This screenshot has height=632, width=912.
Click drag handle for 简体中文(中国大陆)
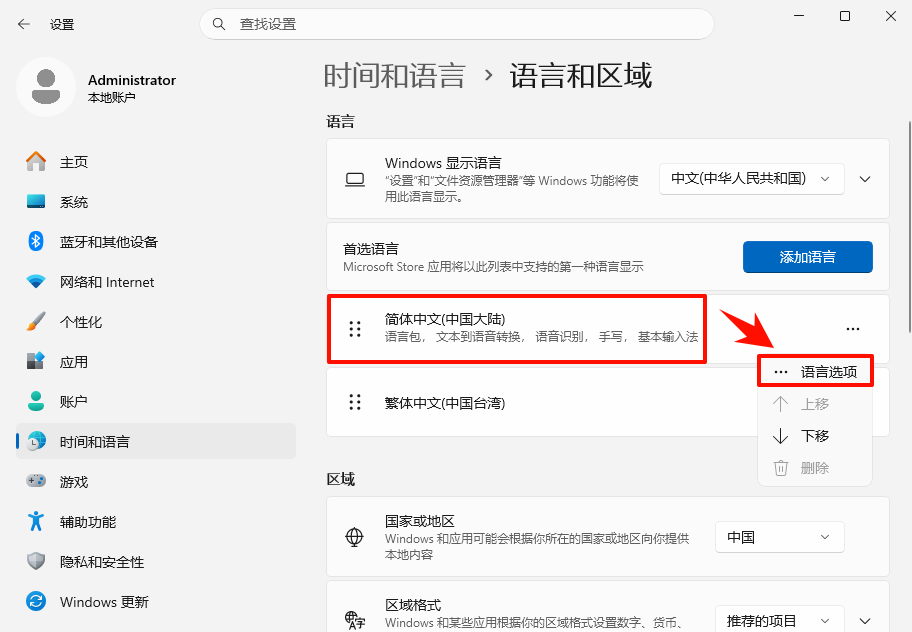point(355,329)
